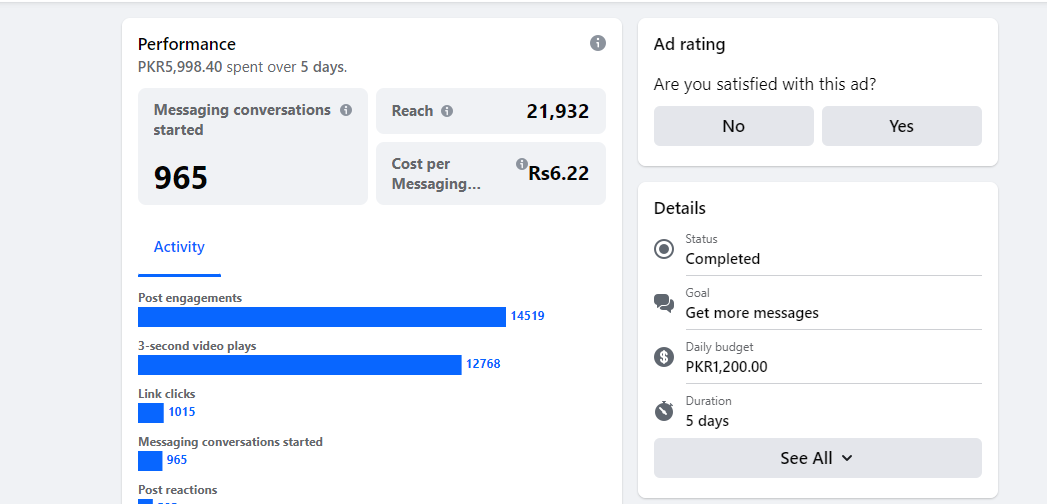Click the Messaging conversations started bar
This screenshot has height=504, width=1047.
(150, 460)
